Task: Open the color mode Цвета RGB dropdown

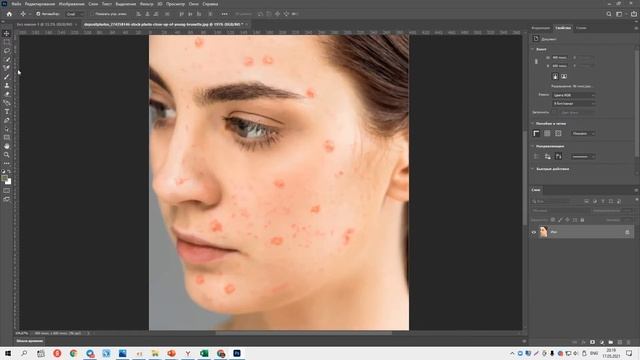Action: coord(573,95)
